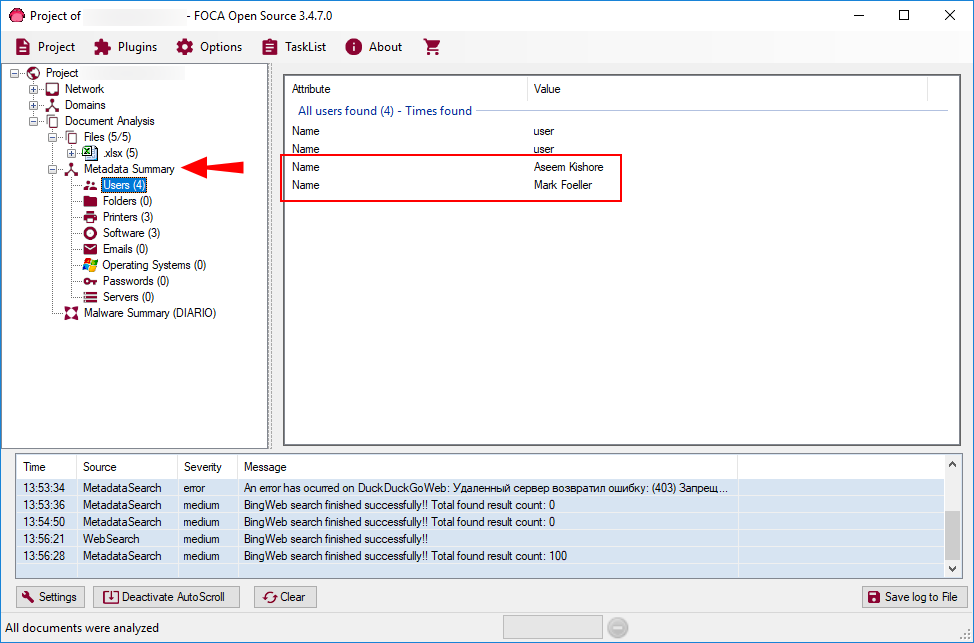Select Folders (0) in the tree

[127, 201]
